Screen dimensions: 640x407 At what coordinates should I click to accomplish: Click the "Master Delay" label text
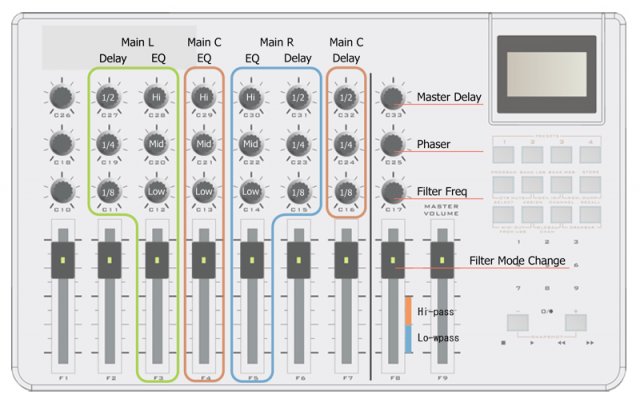click(449, 97)
